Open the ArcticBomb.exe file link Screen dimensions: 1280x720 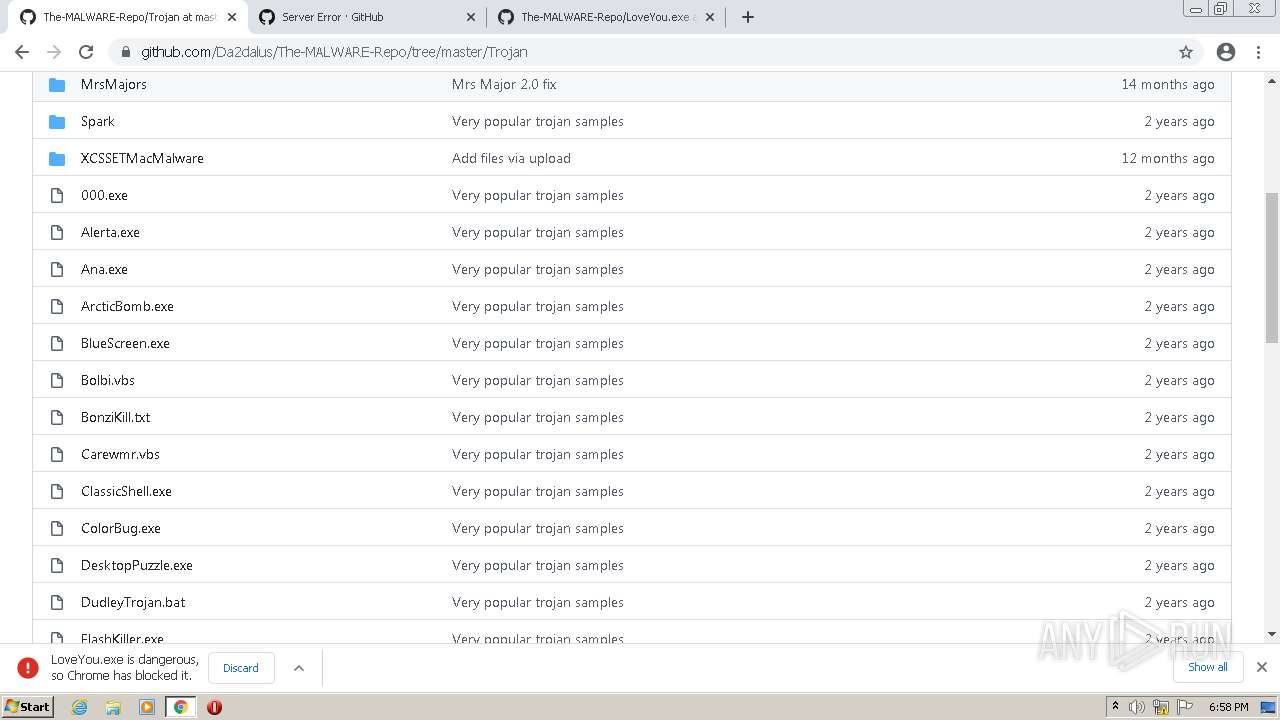click(127, 306)
